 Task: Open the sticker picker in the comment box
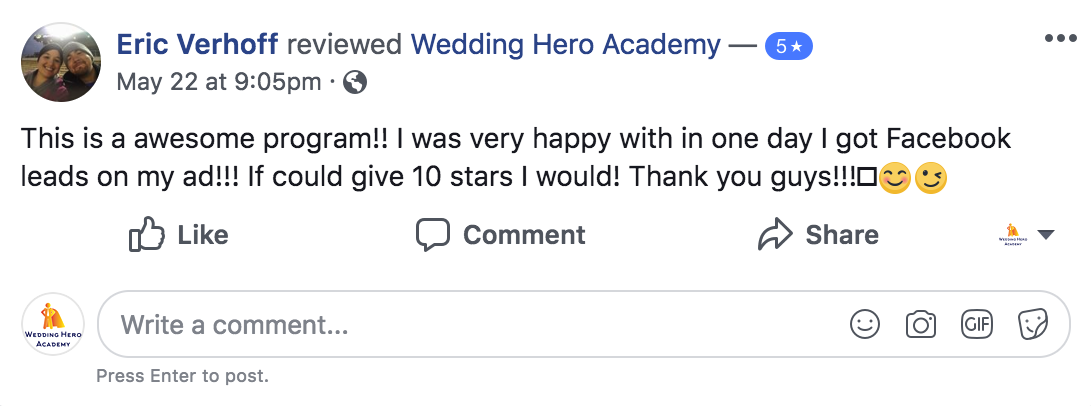[x=1031, y=324]
